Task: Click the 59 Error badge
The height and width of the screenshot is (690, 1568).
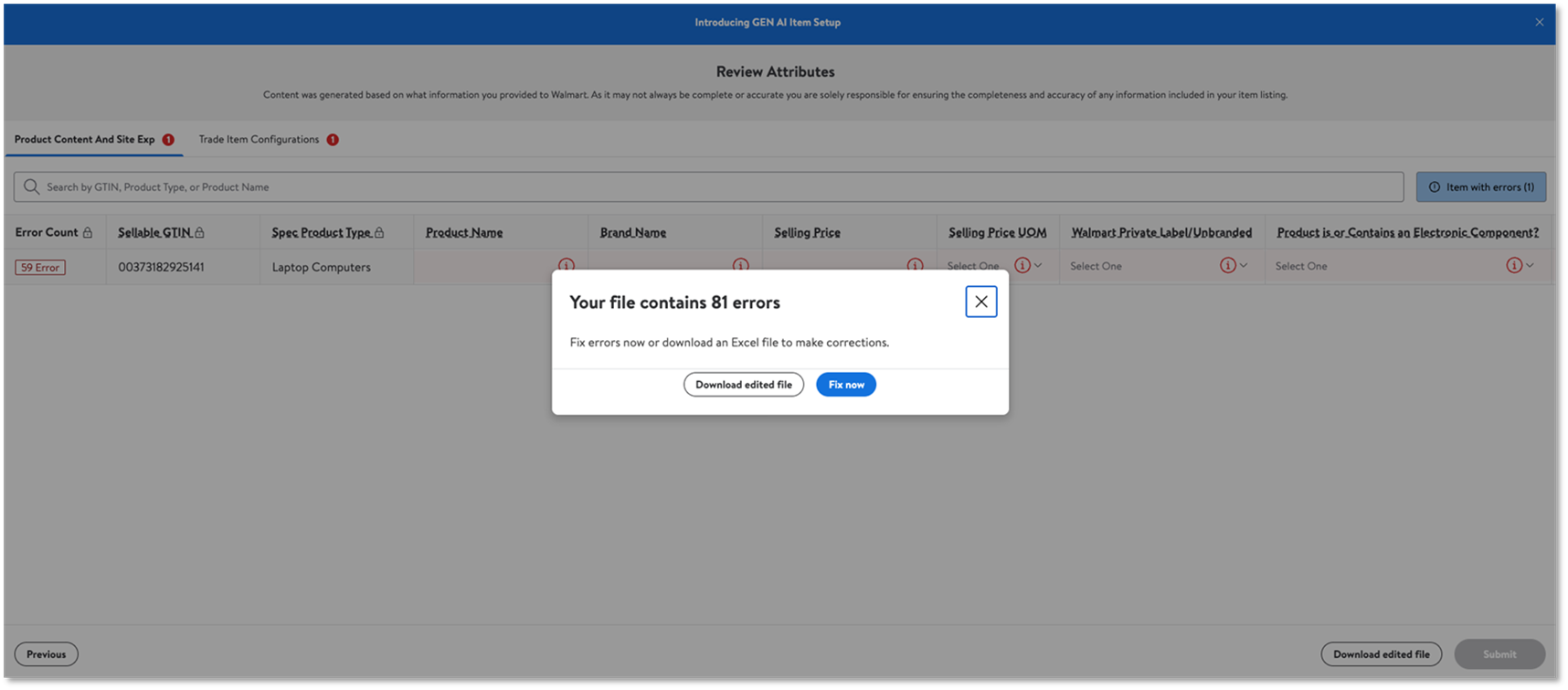Action: point(40,268)
